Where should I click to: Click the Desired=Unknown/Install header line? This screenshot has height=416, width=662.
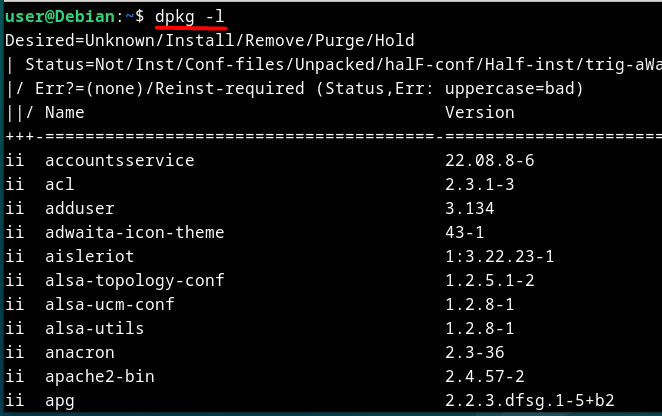(210, 41)
